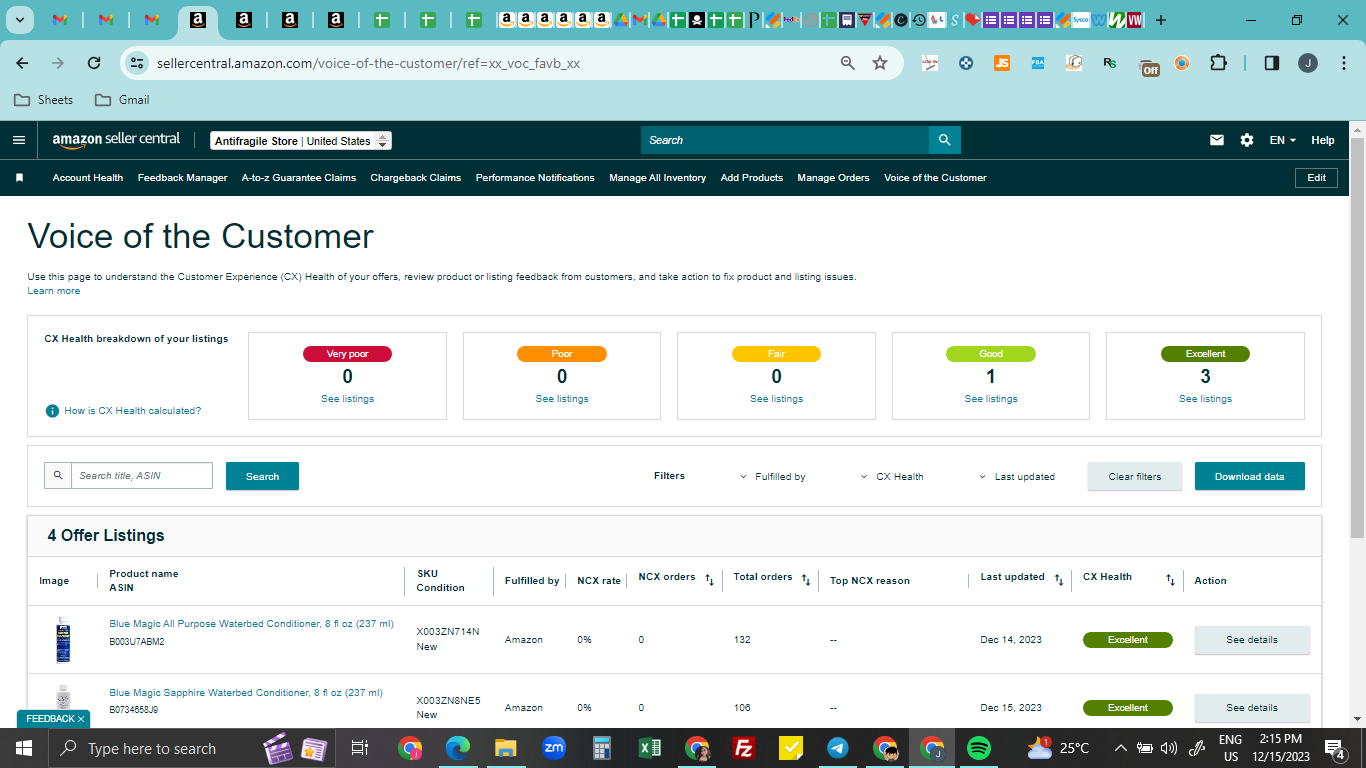Click the JS extension icon
The height and width of the screenshot is (768, 1366).
pos(1002,63)
